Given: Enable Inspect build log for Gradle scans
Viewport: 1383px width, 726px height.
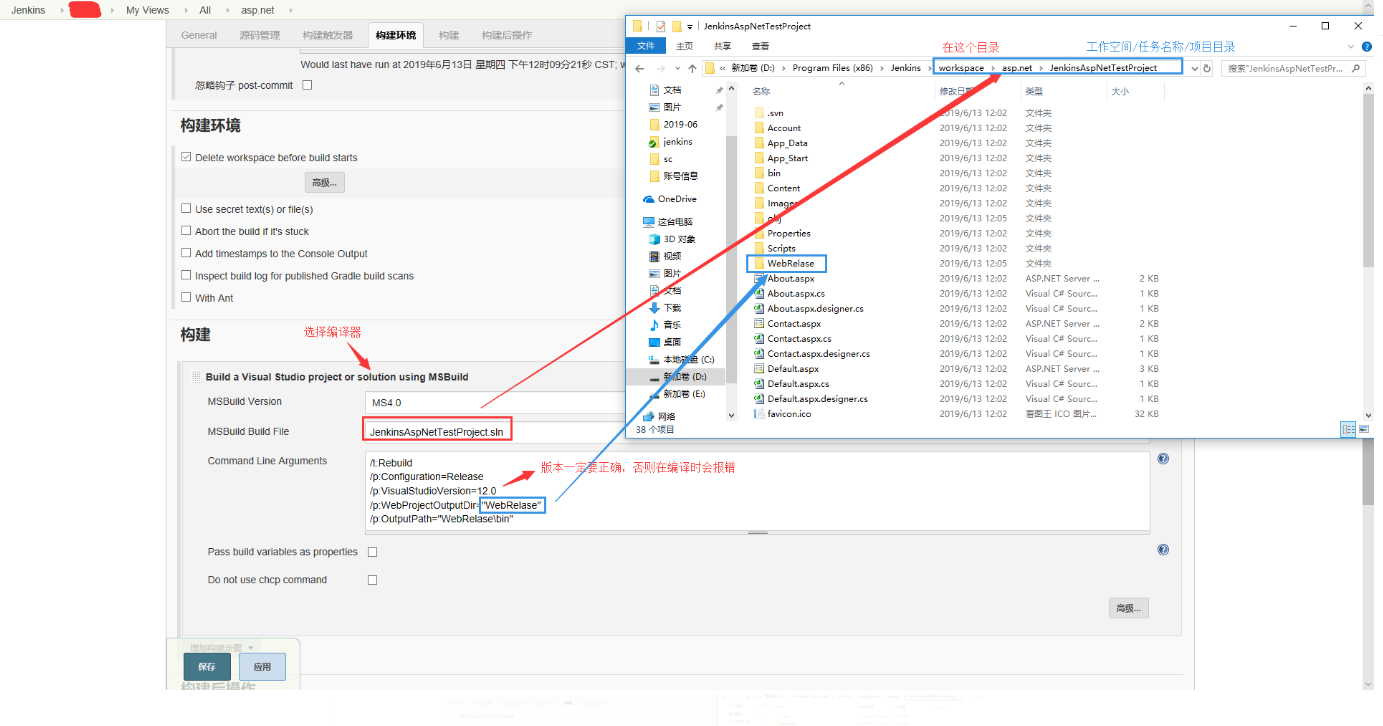Looking at the screenshot, I should coord(186,275).
